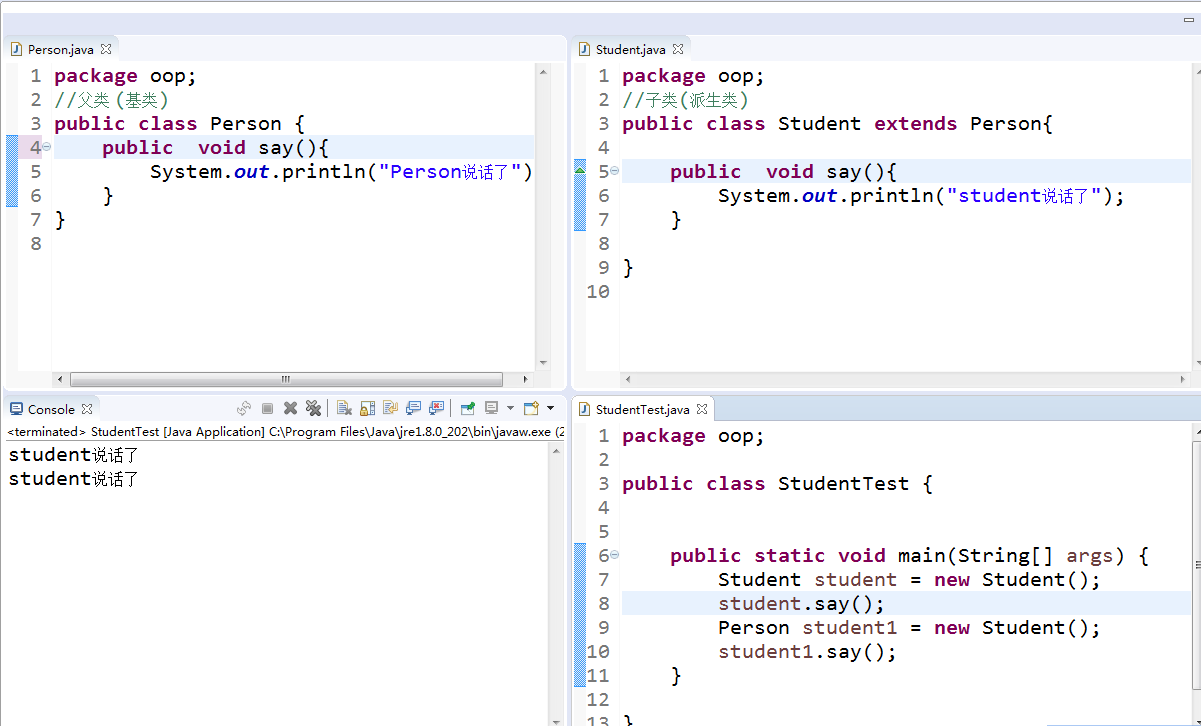The height and width of the screenshot is (726, 1201).
Task: Click up arrow of Student.java vertical scrollbar
Action: click(1195, 71)
